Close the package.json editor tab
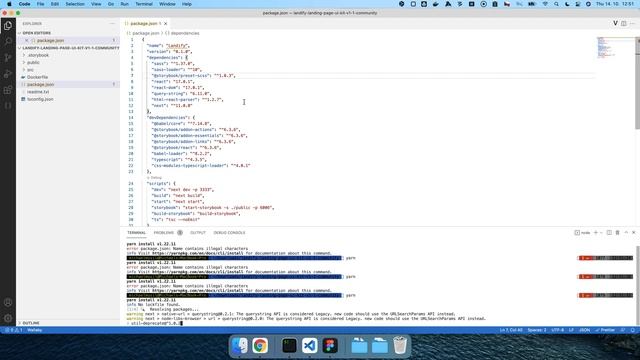Screen dimensions: 640x360 click(165, 24)
